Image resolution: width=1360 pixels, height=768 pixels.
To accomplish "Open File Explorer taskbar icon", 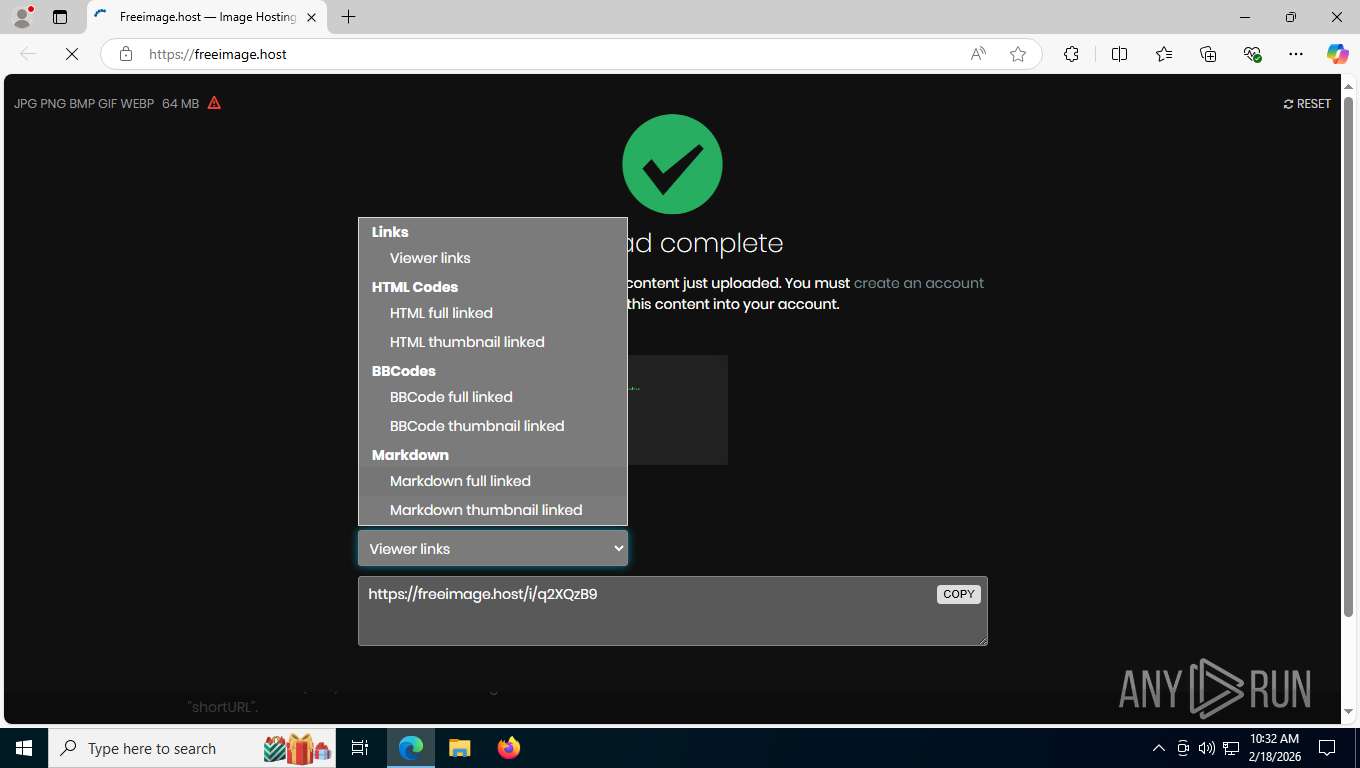I will pyautogui.click(x=459, y=748).
